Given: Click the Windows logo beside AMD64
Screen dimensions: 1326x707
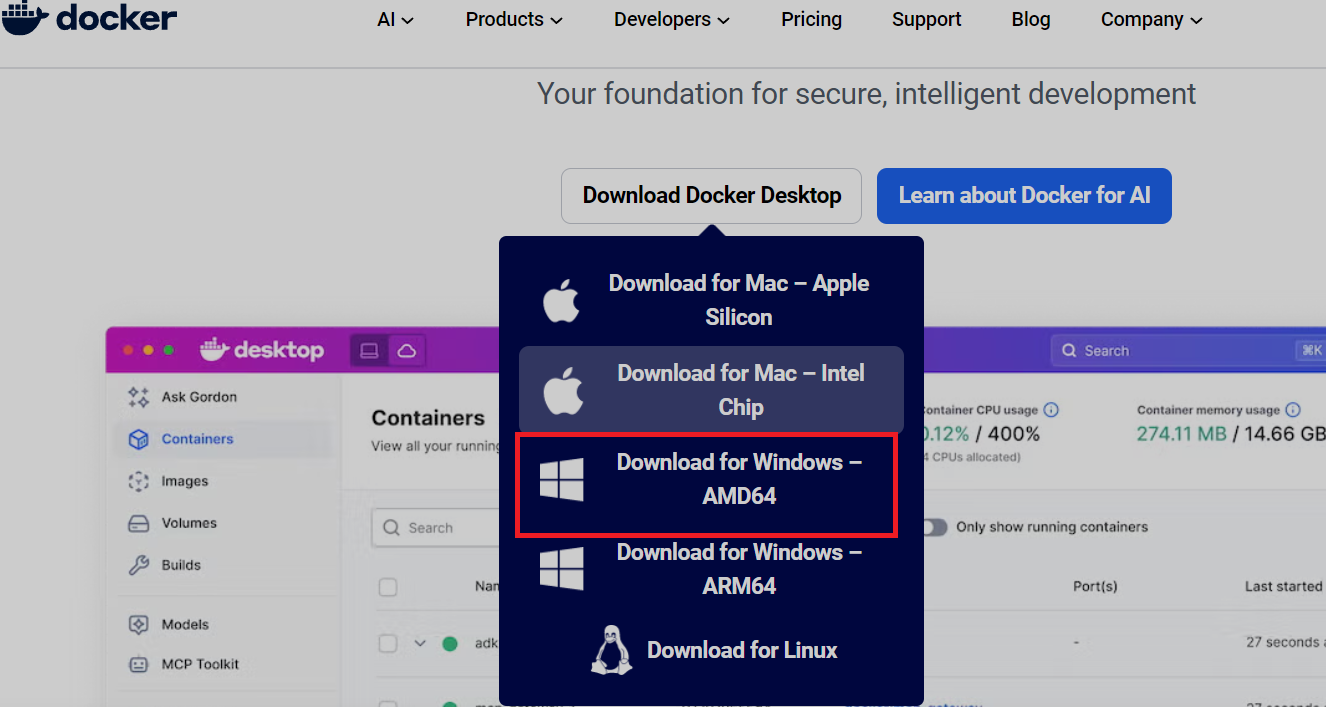Looking at the screenshot, I should (x=561, y=480).
